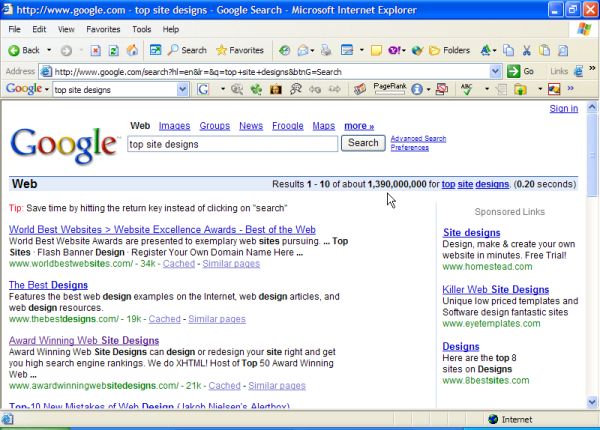Image resolution: width=600 pixels, height=430 pixels.
Task: Click the yellow AutoFill icon
Action: [520, 90]
